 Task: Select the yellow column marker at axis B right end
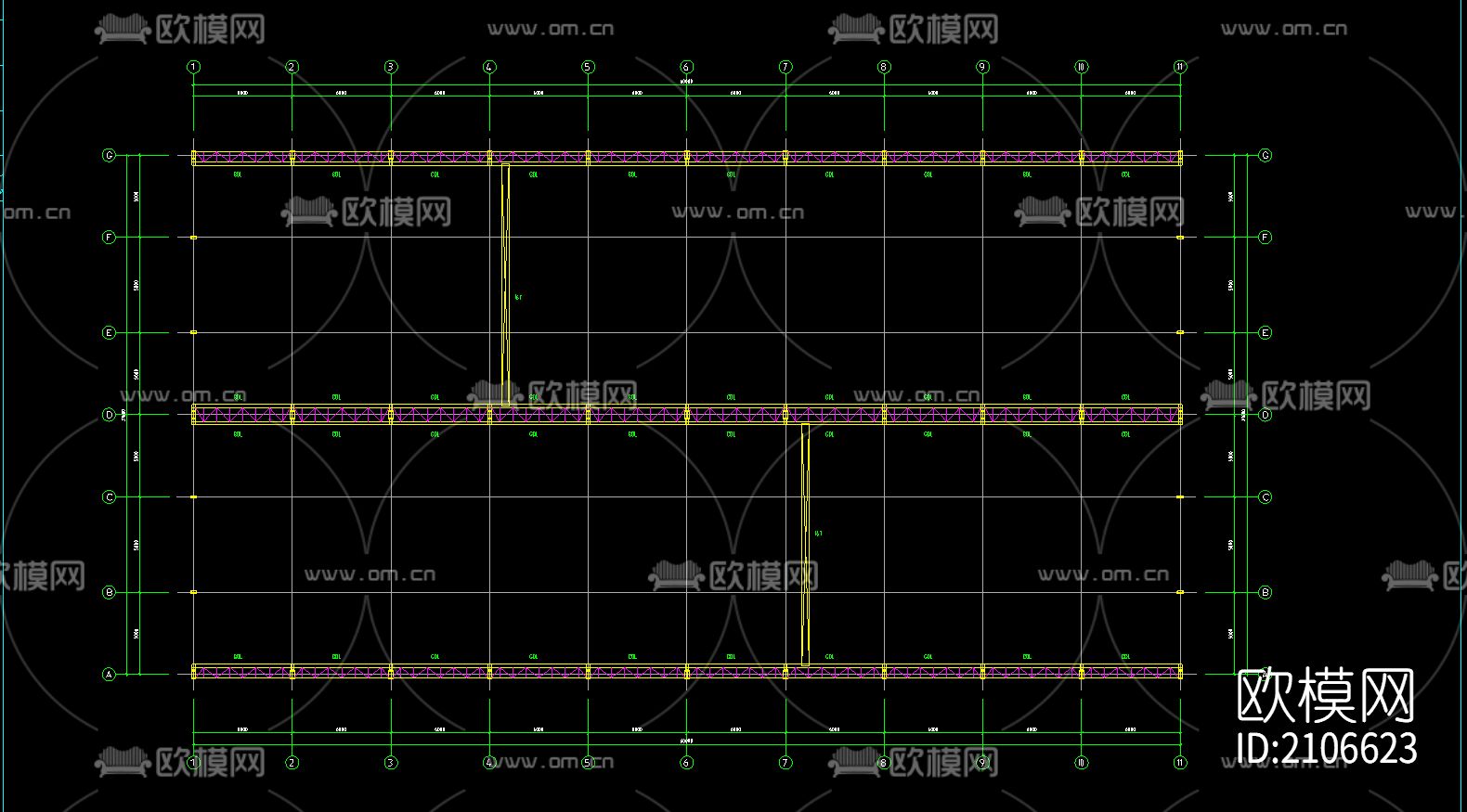pos(1180,592)
